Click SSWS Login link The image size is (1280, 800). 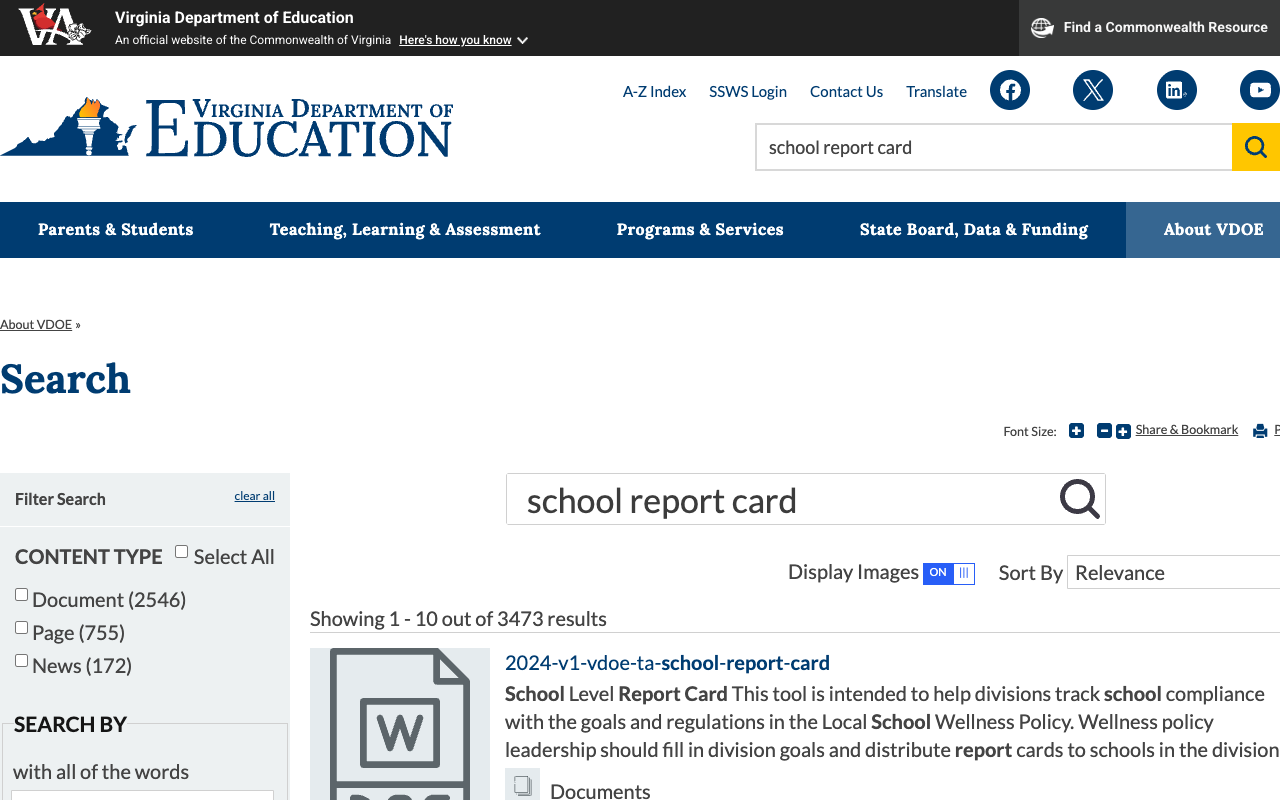click(x=748, y=91)
